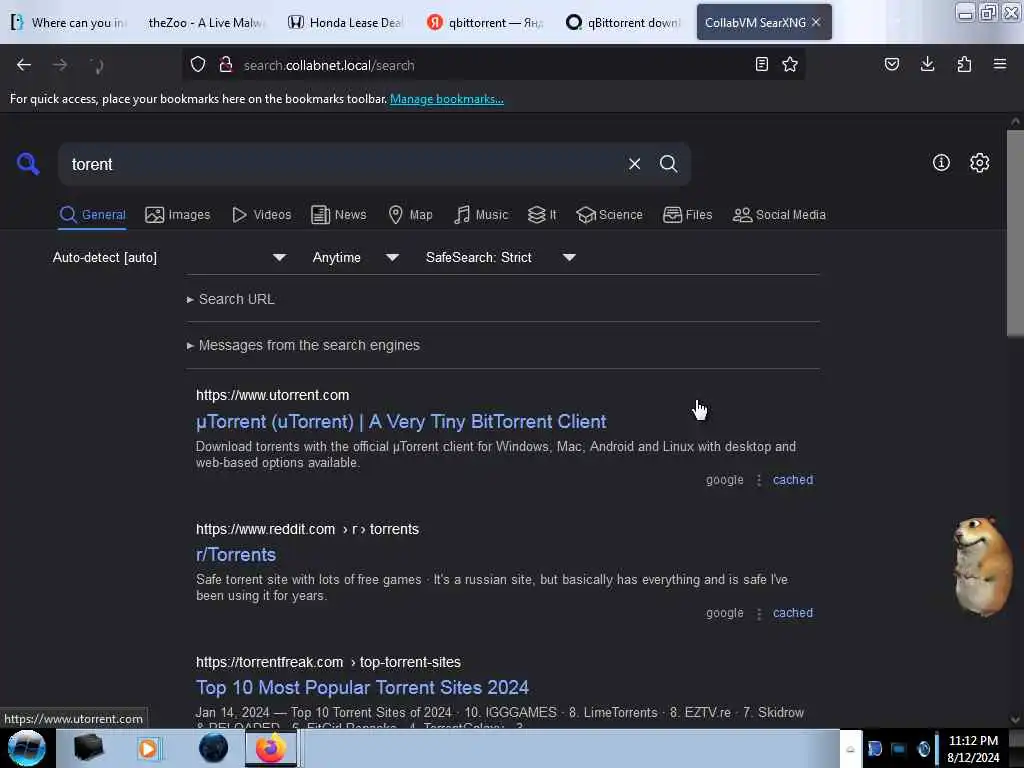Switch to the Science category
The width and height of the screenshot is (1024, 768).
[609, 215]
